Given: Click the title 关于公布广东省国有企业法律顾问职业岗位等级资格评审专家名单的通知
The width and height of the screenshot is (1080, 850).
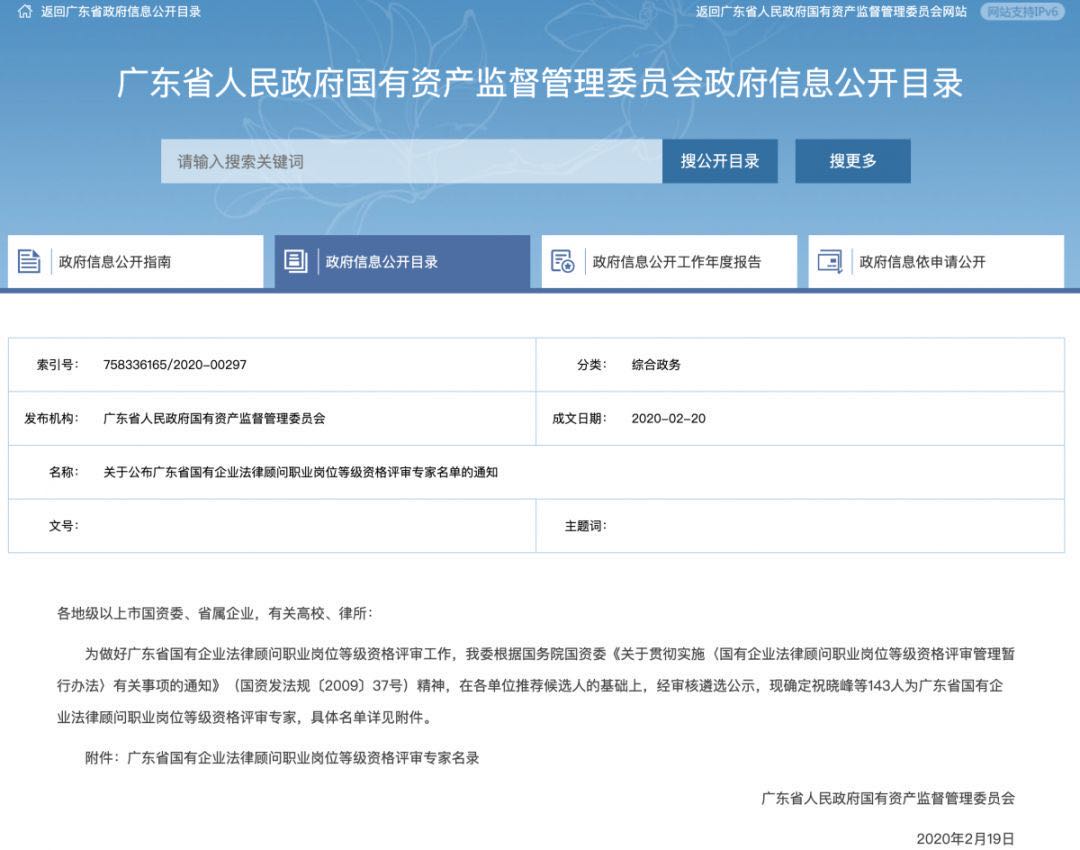Looking at the screenshot, I should click(x=300, y=472).
